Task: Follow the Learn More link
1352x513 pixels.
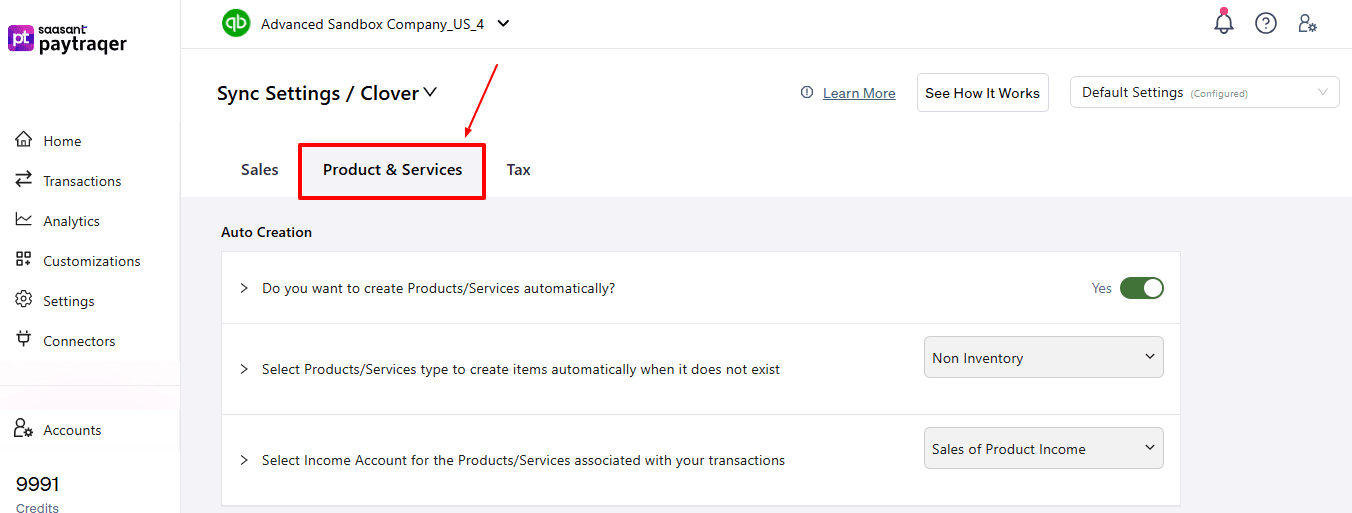Action: click(x=859, y=93)
